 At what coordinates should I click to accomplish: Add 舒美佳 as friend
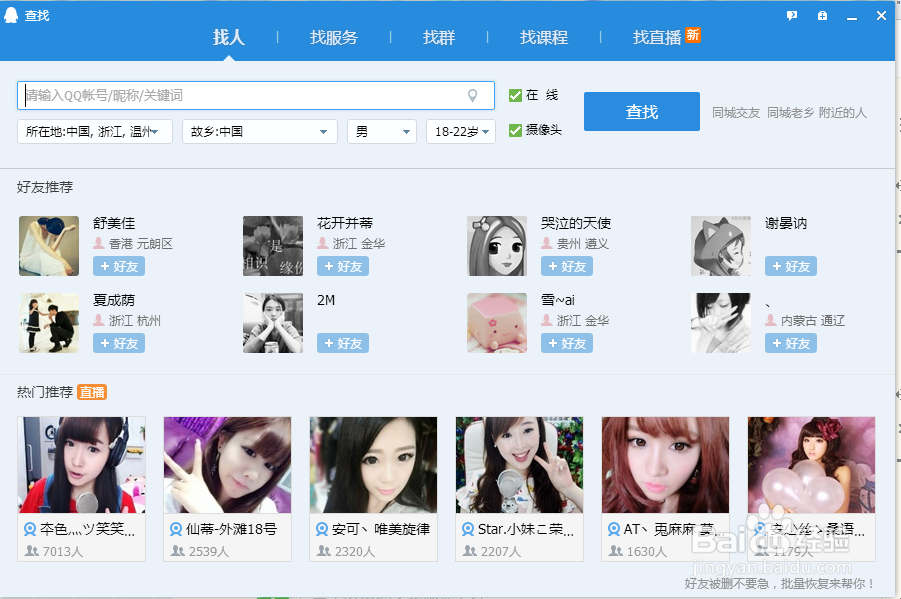click(x=119, y=266)
